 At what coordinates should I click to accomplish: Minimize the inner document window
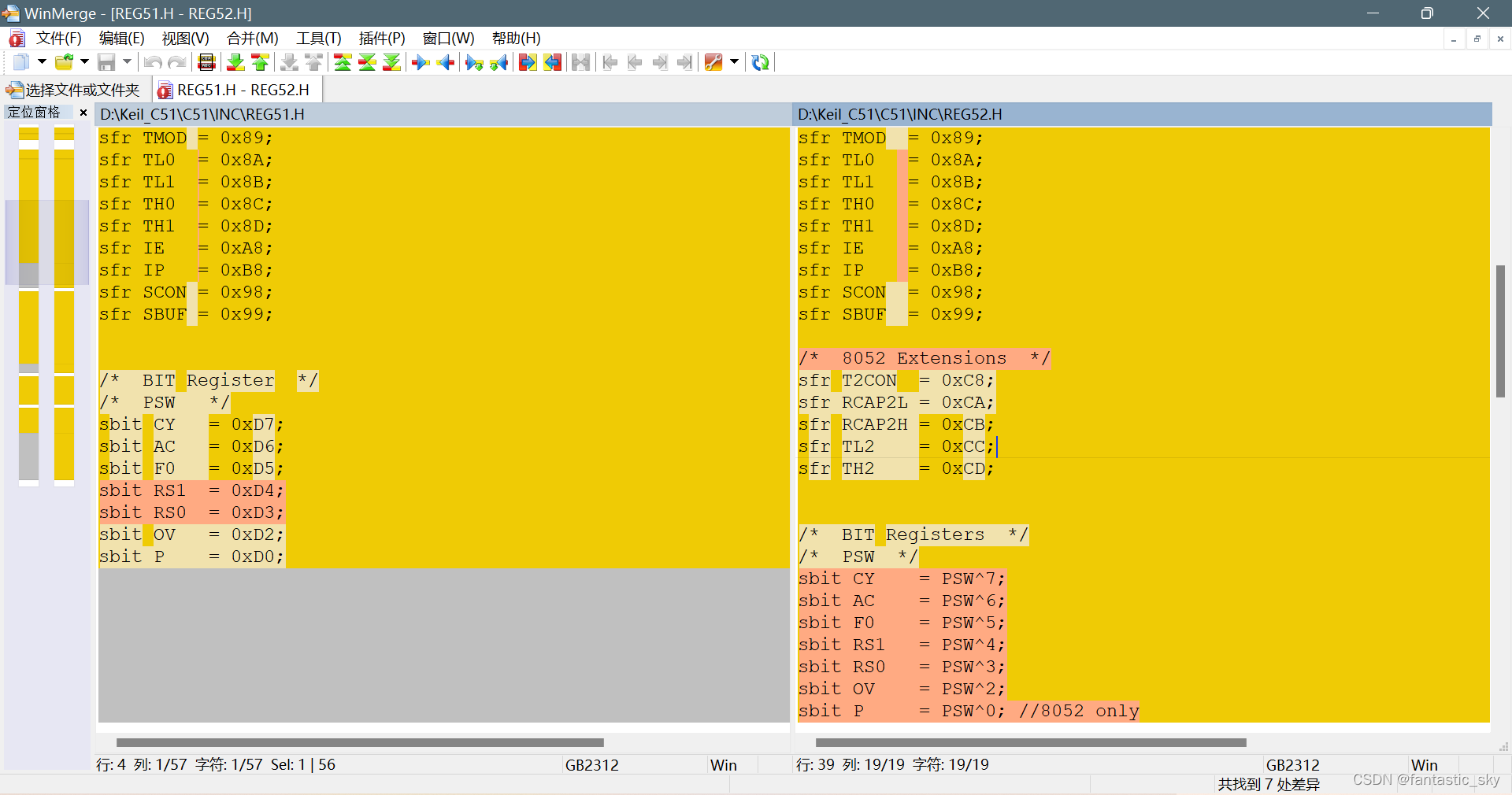coord(1454,39)
